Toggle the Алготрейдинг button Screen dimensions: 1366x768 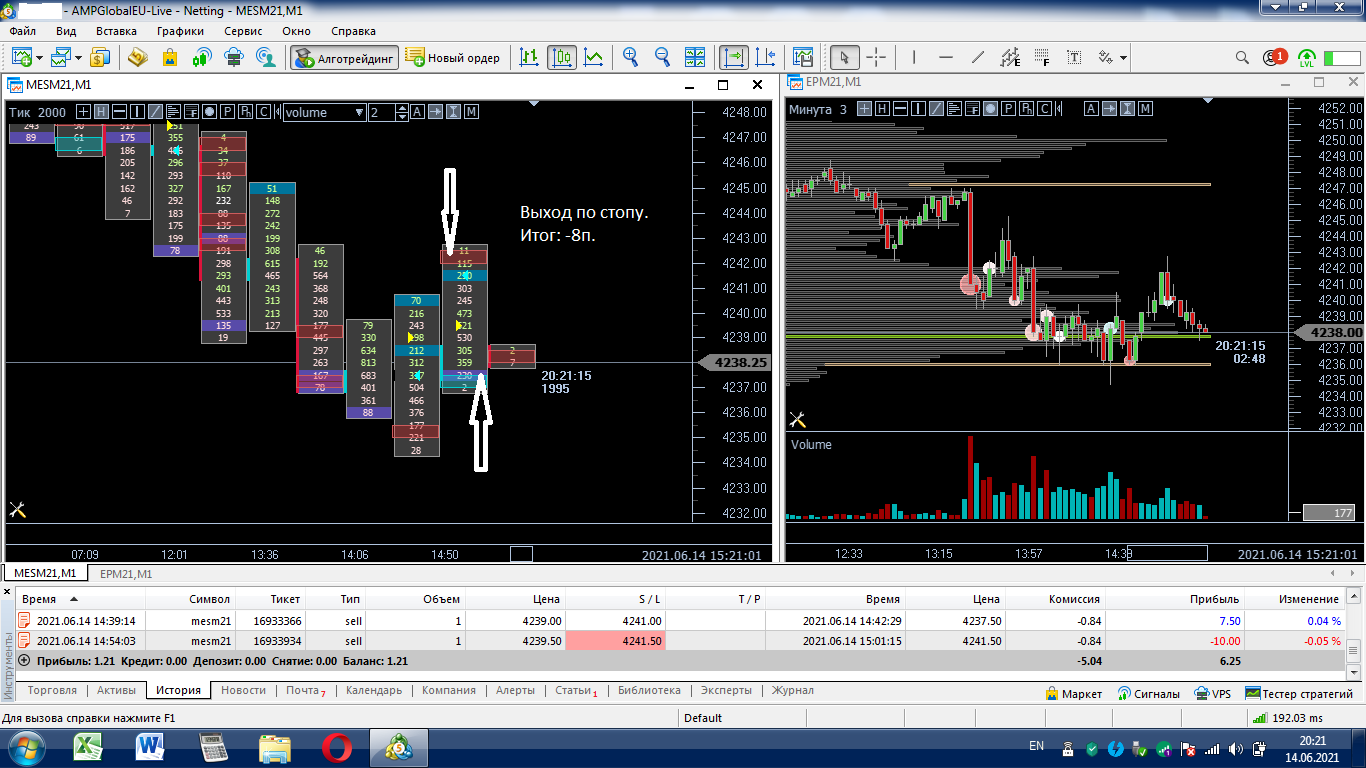tap(345, 57)
